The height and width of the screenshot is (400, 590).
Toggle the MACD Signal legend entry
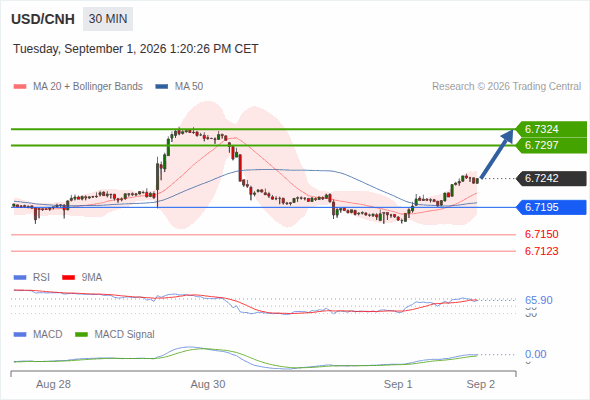[115, 334]
